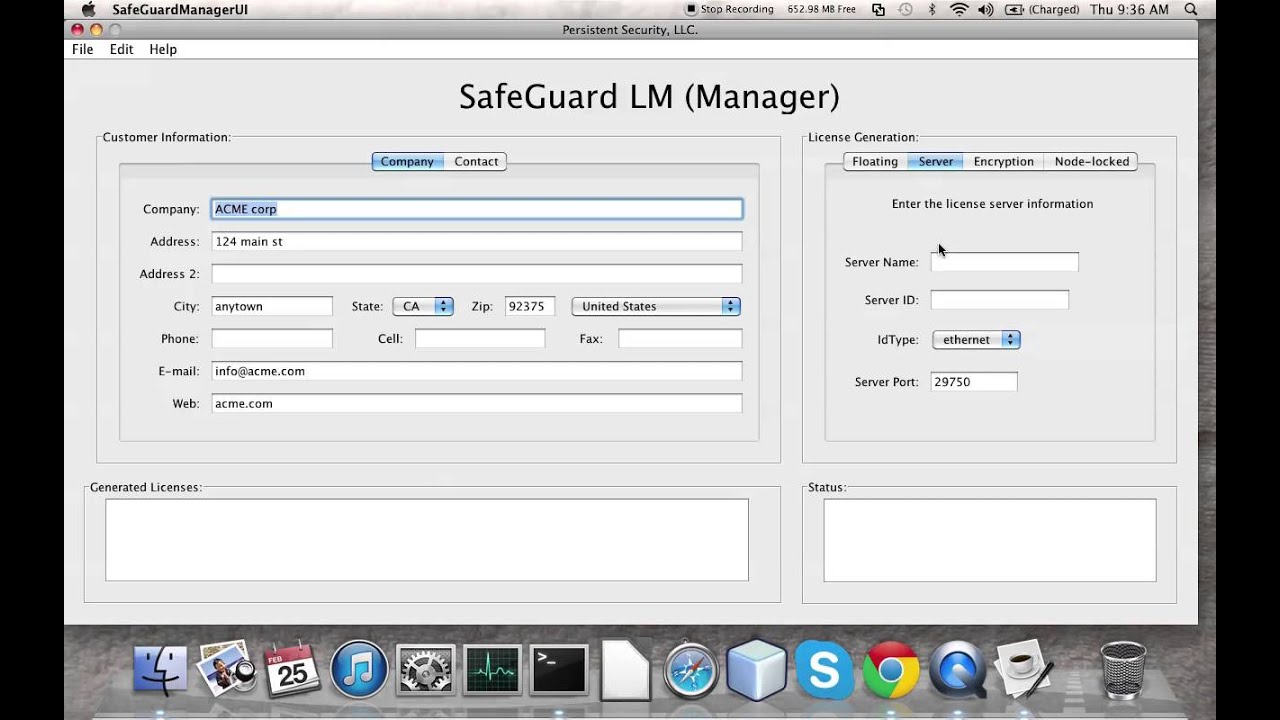Open Google Chrome in the Dock
Viewport: 1280px width, 720px height.
(x=890, y=669)
